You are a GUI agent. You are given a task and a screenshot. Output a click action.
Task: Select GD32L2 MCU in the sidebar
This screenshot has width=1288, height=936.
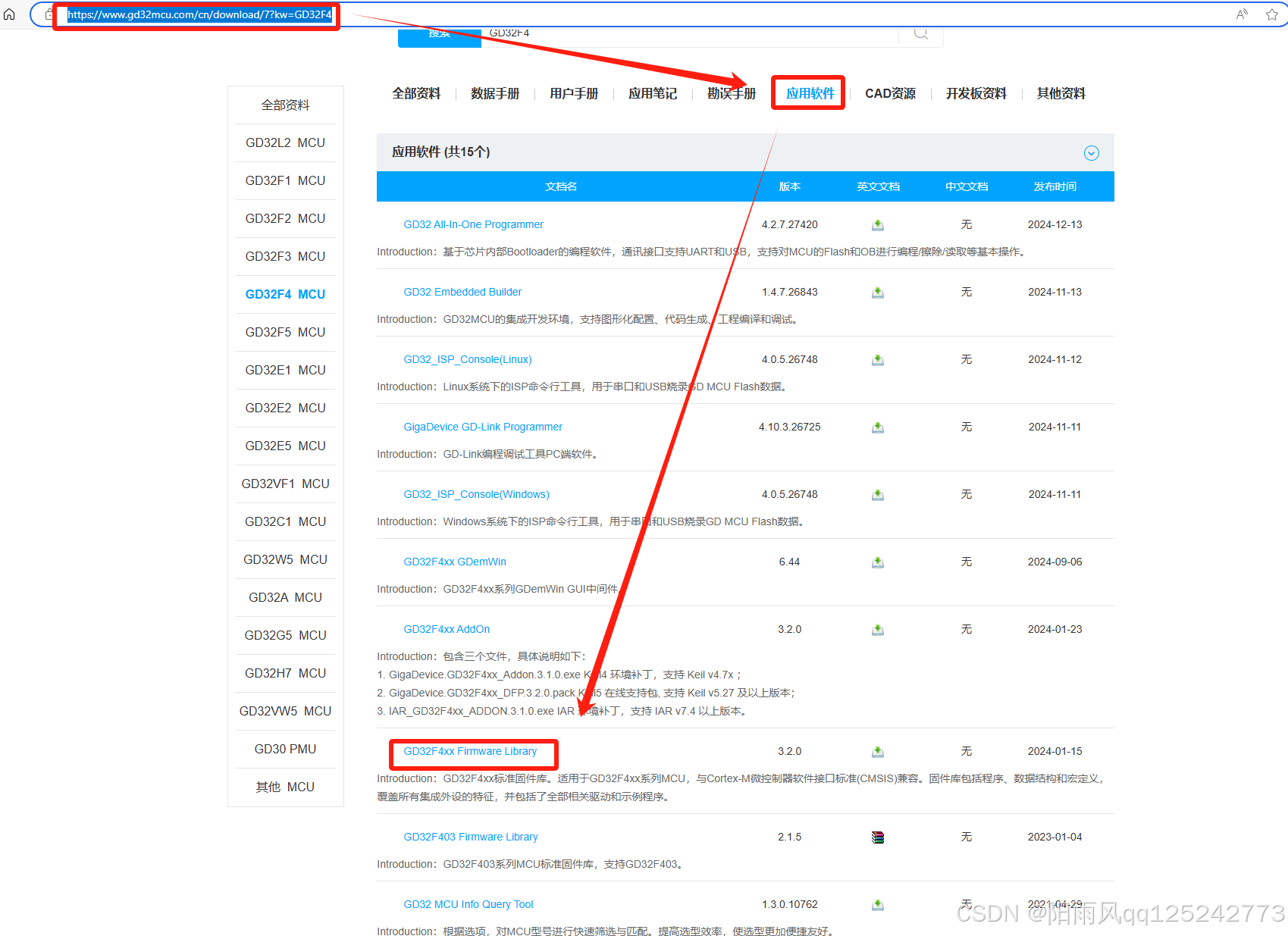(x=285, y=142)
